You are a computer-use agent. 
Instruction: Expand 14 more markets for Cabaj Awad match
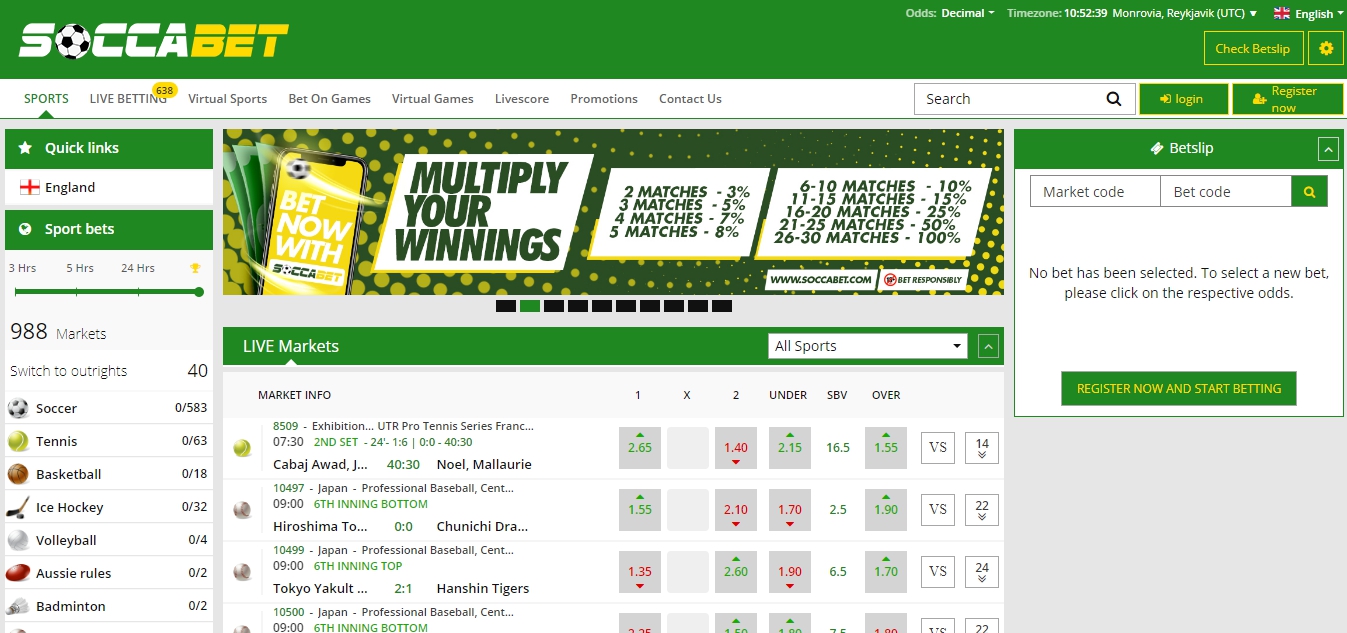(x=982, y=448)
